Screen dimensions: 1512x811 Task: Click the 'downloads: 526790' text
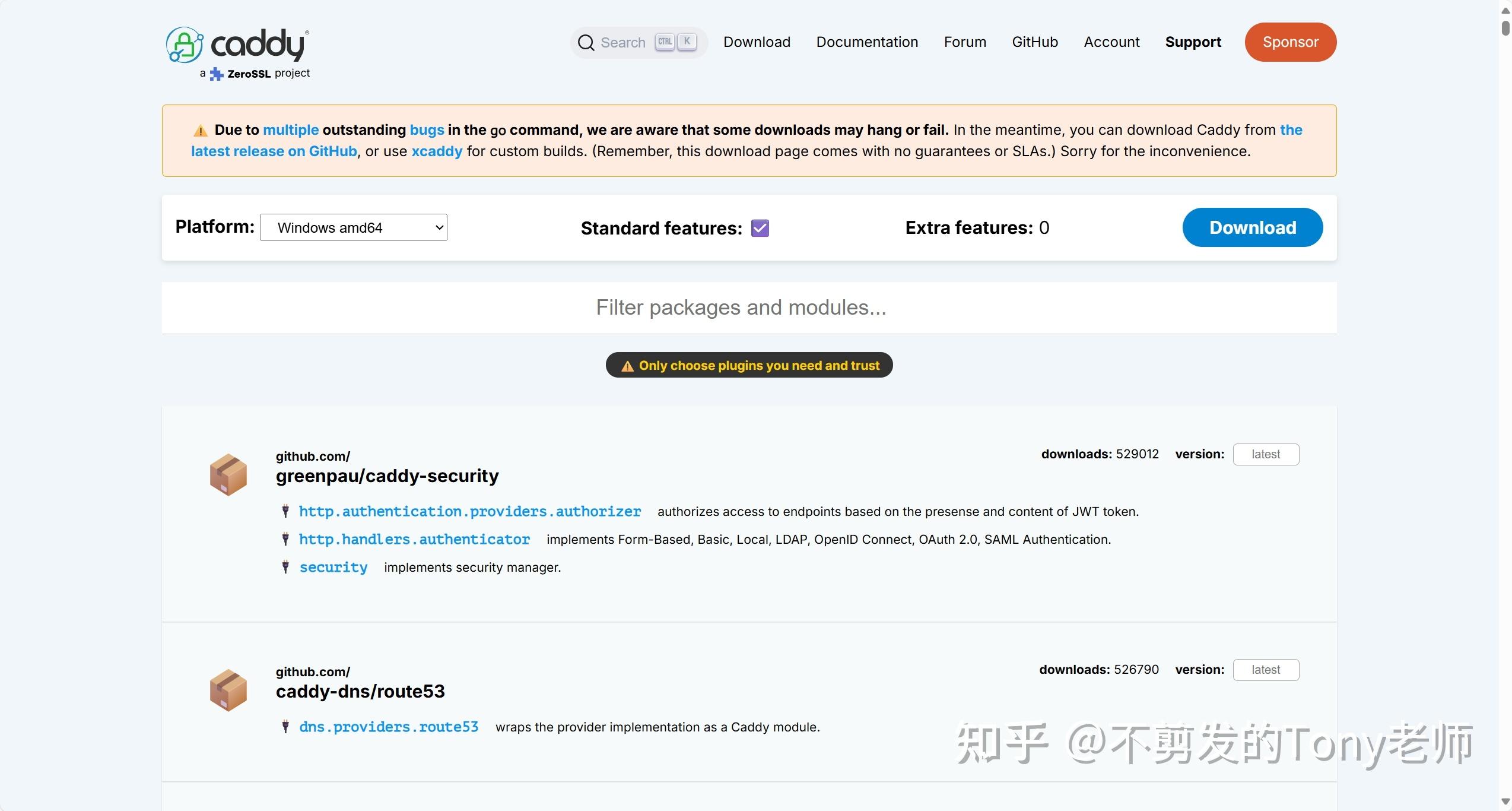pos(1098,670)
